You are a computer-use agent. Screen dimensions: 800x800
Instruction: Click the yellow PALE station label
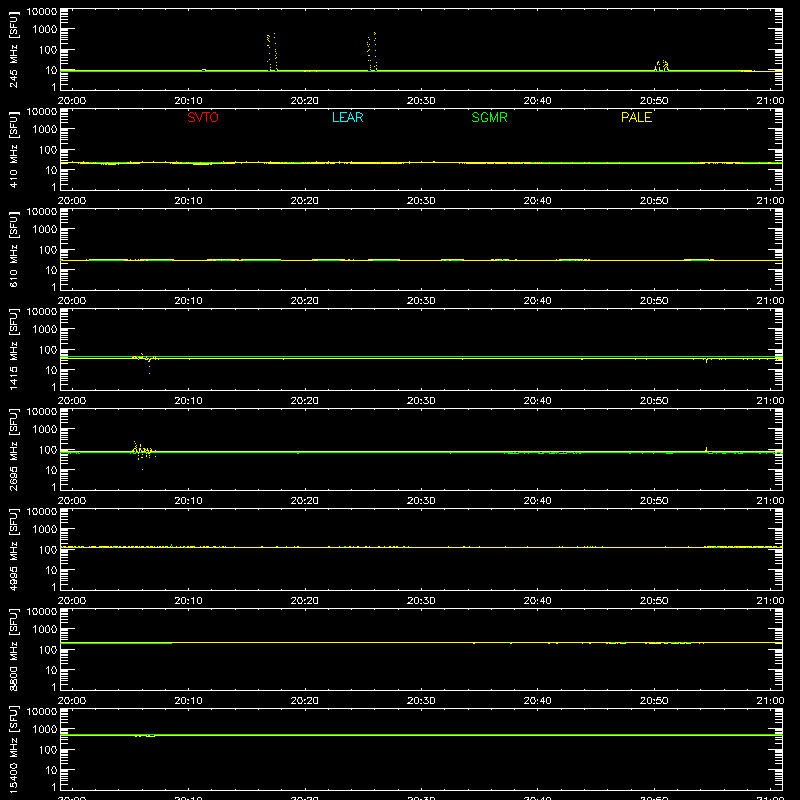coord(636,117)
